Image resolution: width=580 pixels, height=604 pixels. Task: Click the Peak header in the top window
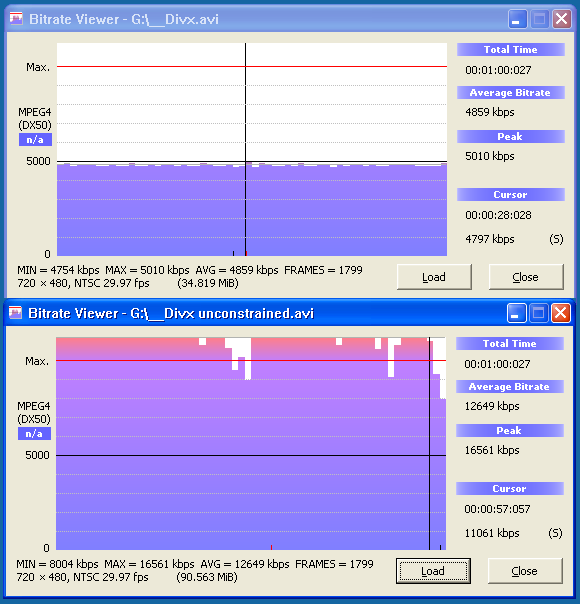pos(511,136)
